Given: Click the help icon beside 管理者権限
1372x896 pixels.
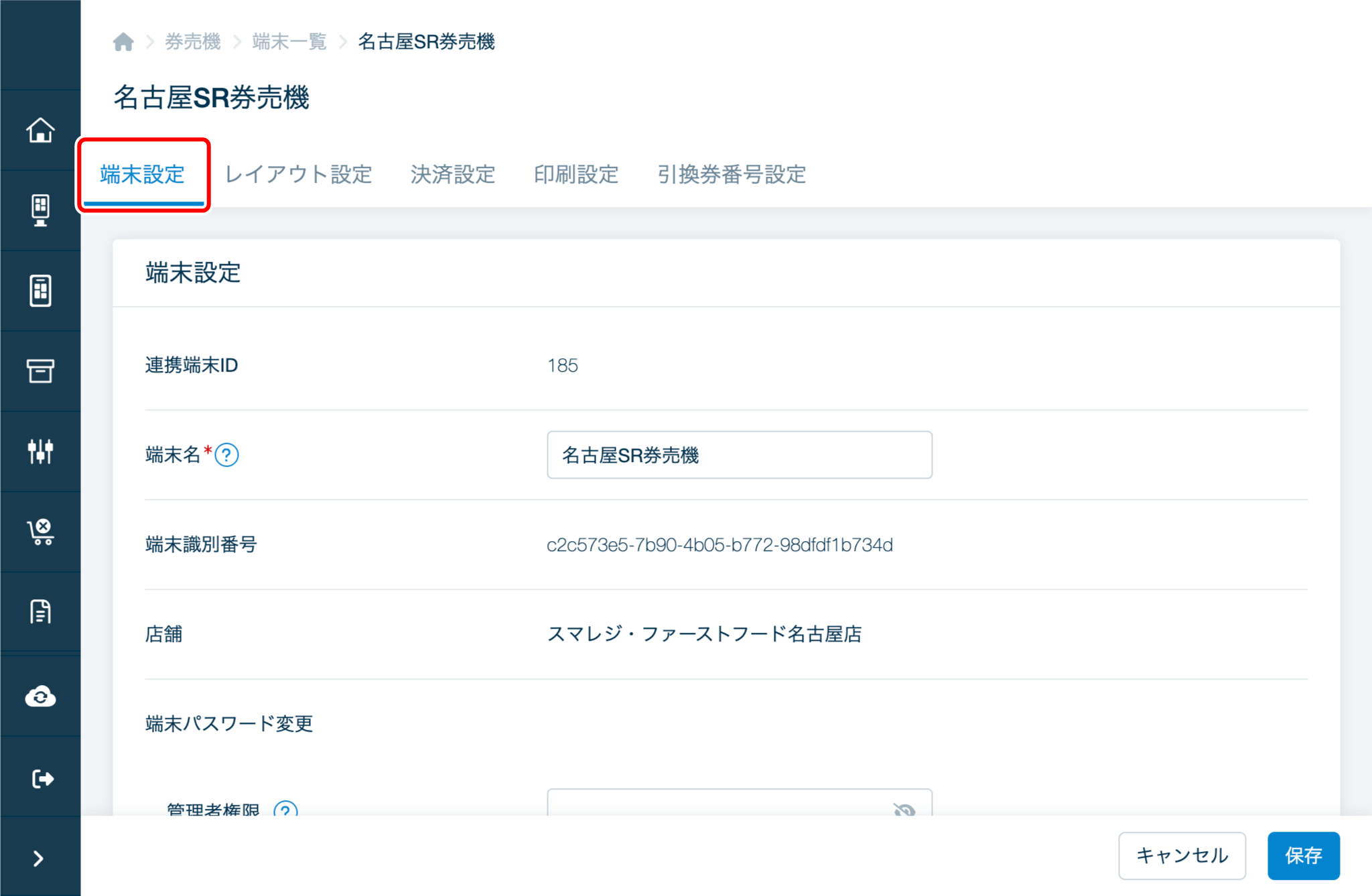Looking at the screenshot, I should (285, 810).
